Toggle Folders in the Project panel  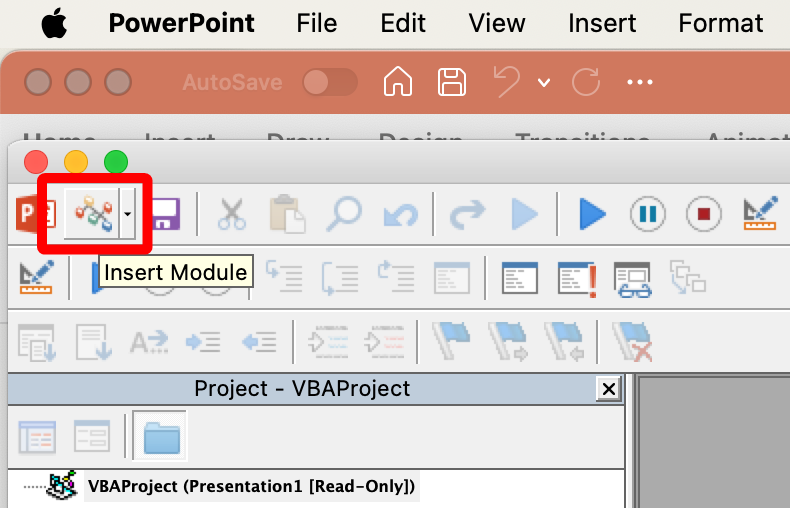click(x=160, y=437)
